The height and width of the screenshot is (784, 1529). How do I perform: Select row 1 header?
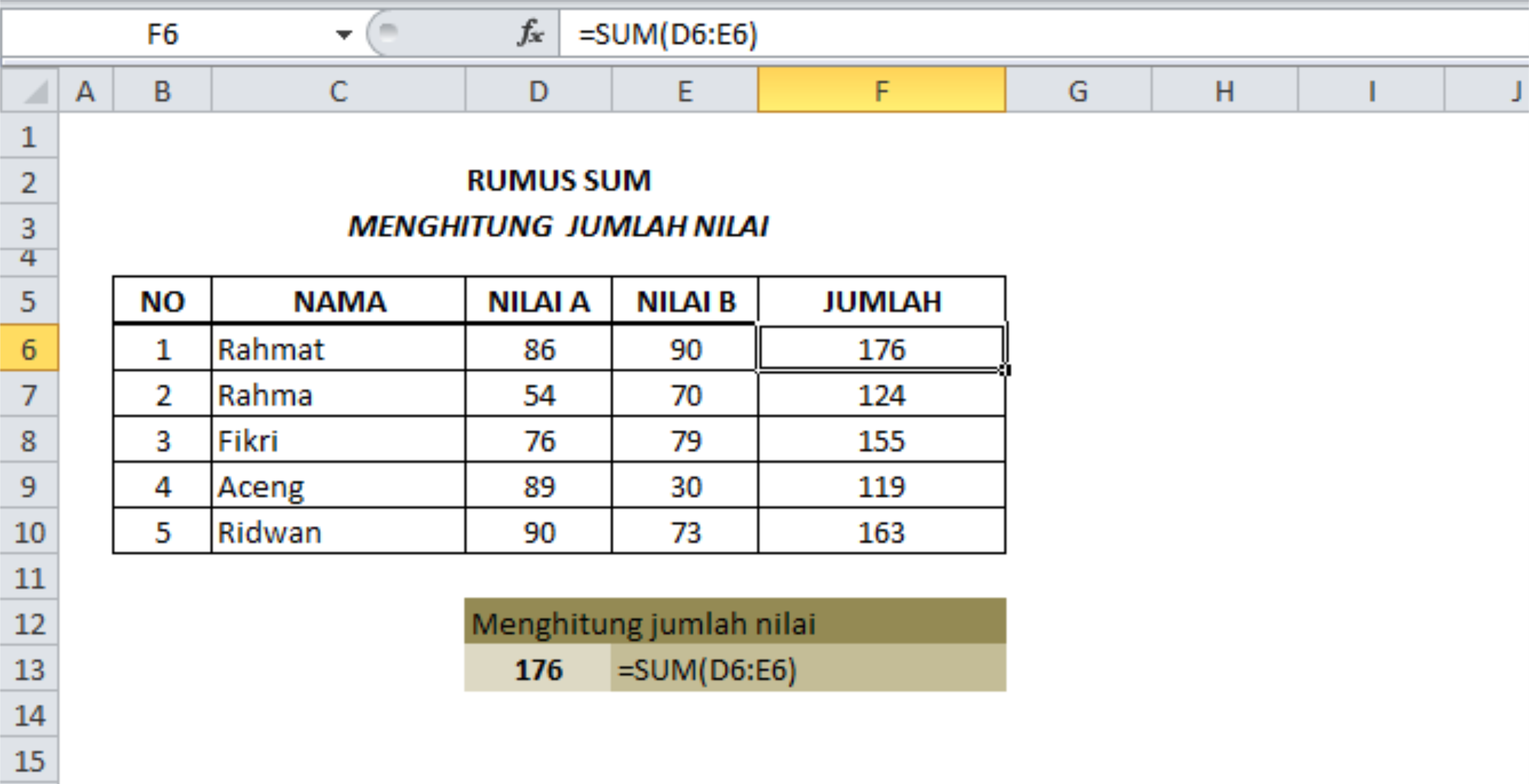point(29,137)
